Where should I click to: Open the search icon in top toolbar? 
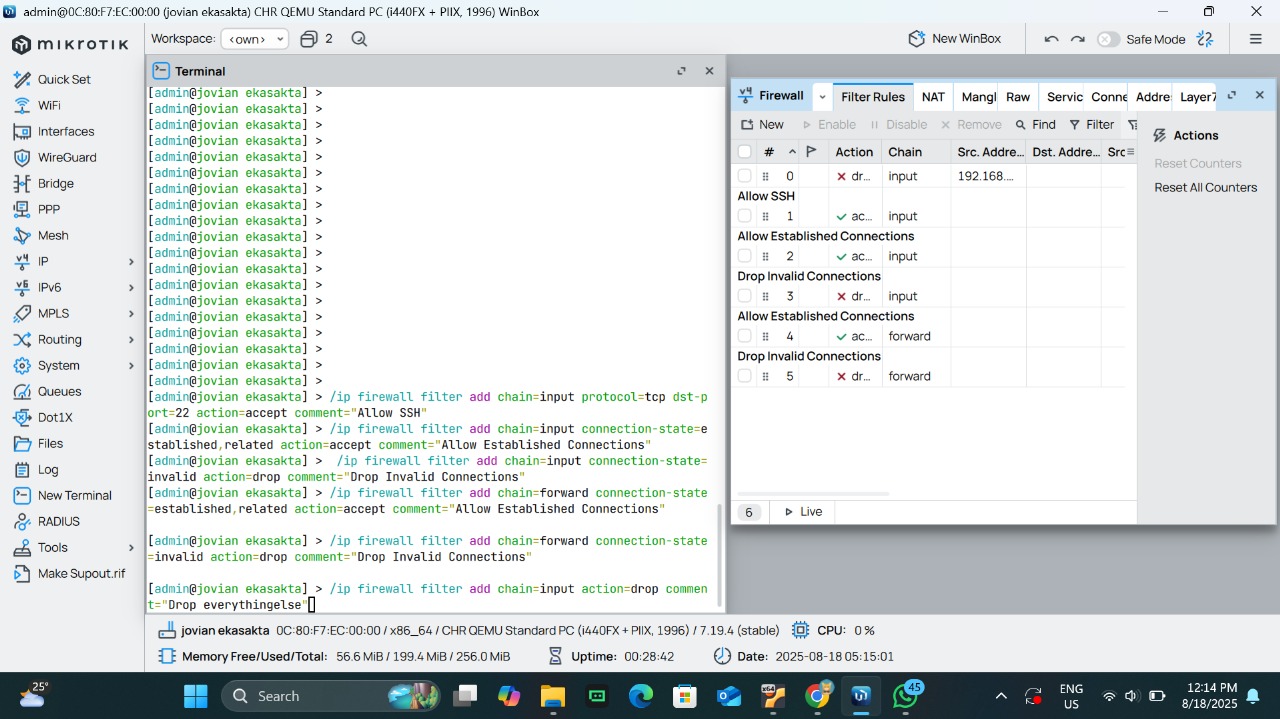[359, 39]
